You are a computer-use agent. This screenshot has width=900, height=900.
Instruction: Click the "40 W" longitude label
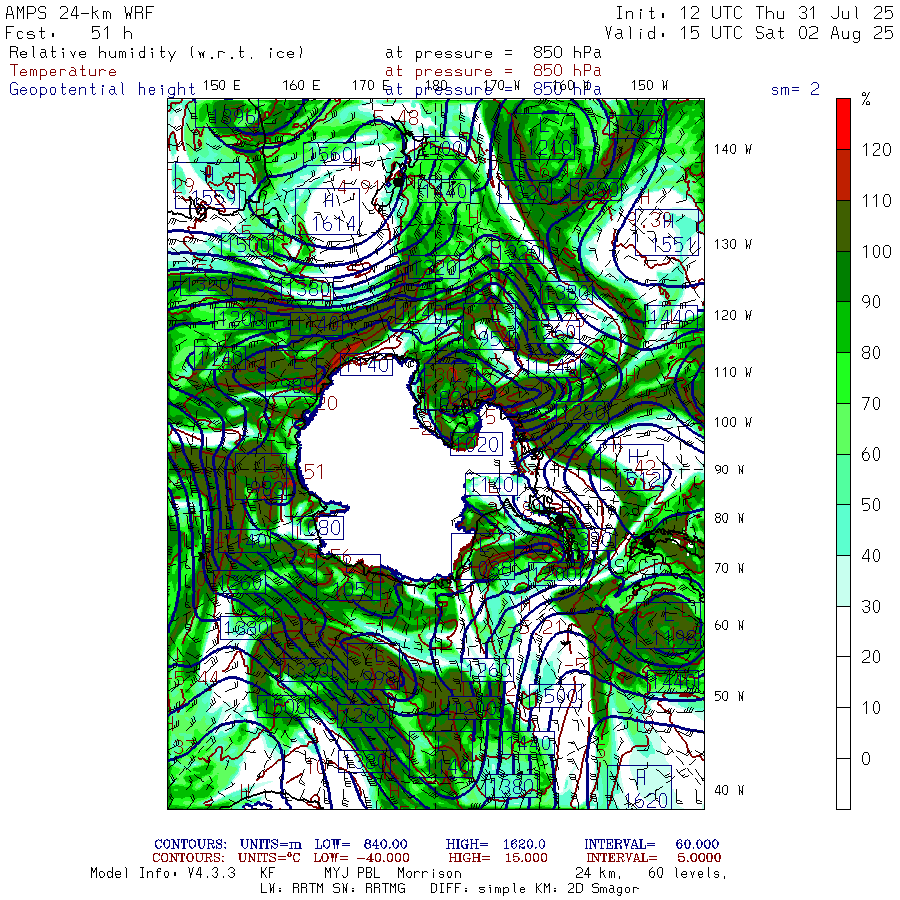pos(729,790)
